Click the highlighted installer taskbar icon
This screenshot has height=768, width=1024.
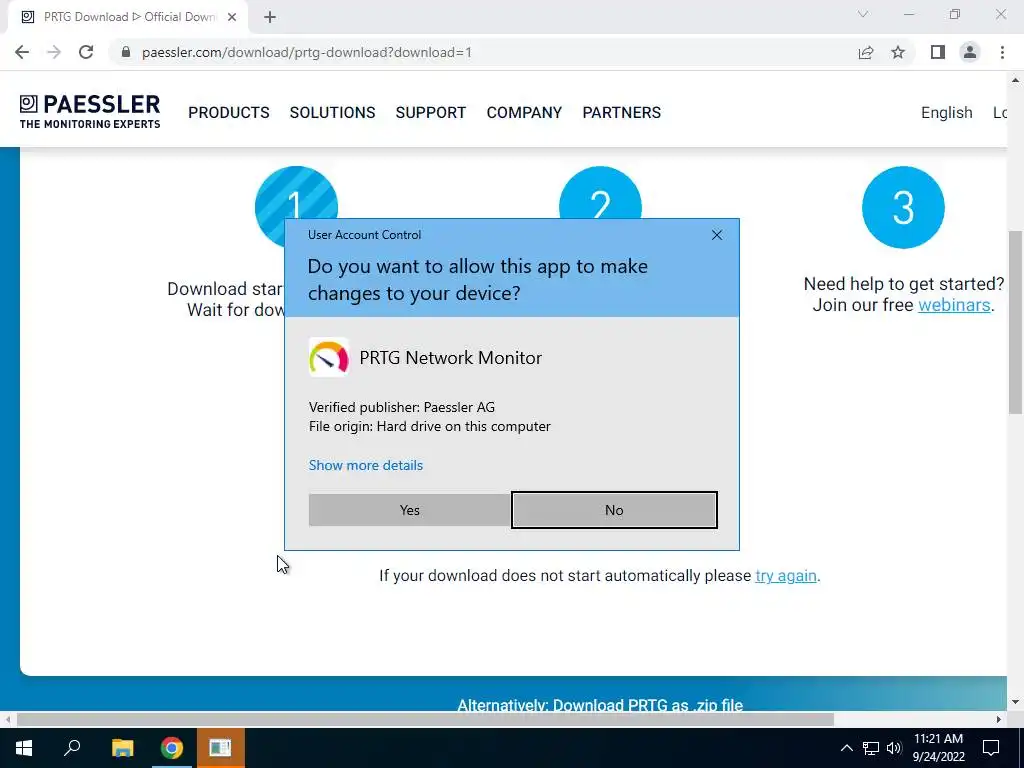click(x=221, y=748)
